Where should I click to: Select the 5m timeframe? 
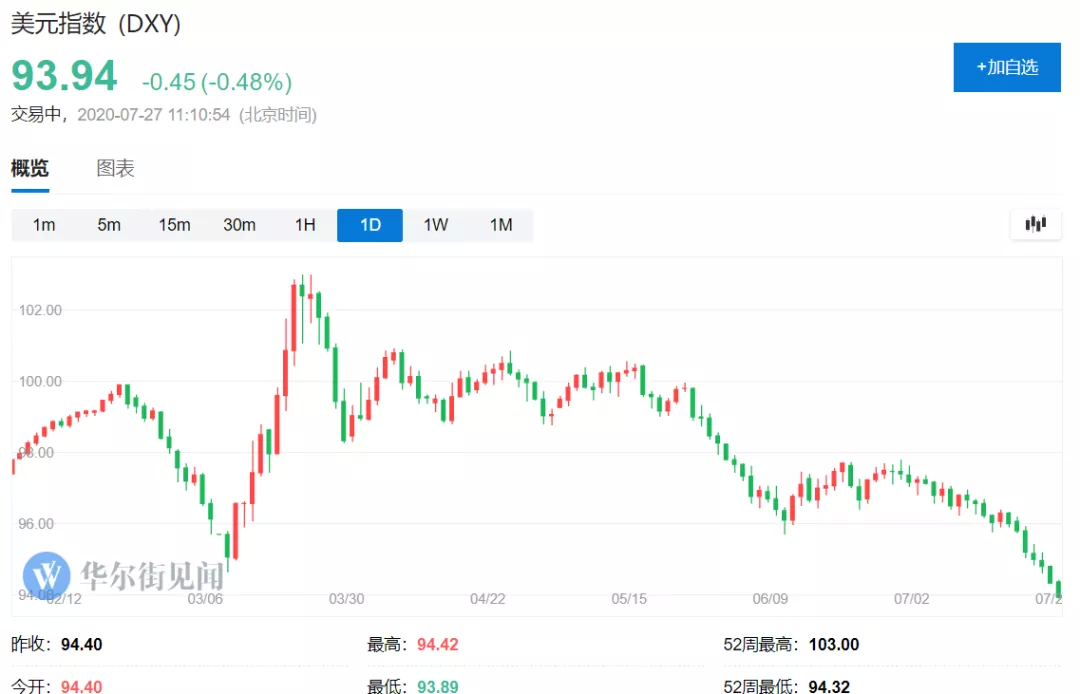(x=109, y=225)
